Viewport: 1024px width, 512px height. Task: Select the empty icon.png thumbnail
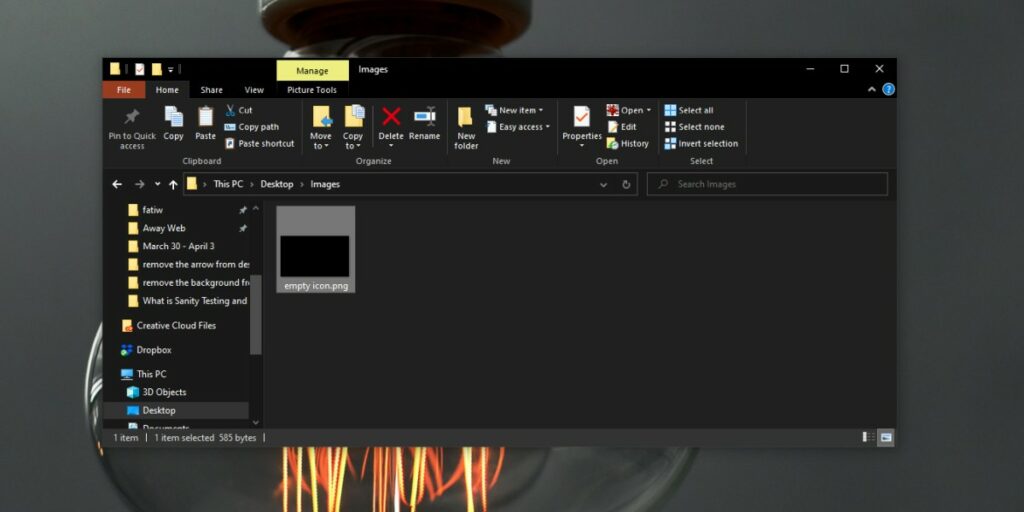point(315,249)
